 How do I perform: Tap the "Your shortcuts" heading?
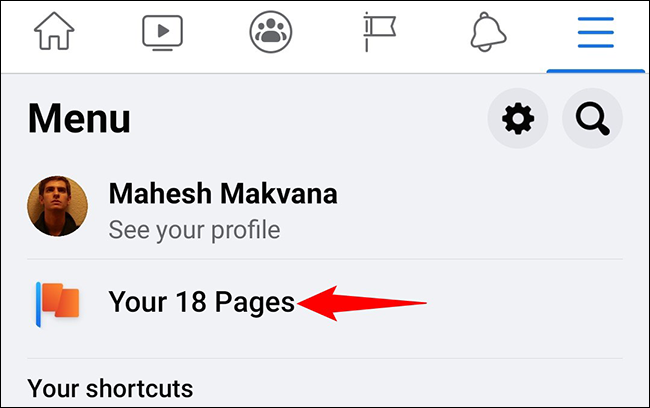coord(109,387)
